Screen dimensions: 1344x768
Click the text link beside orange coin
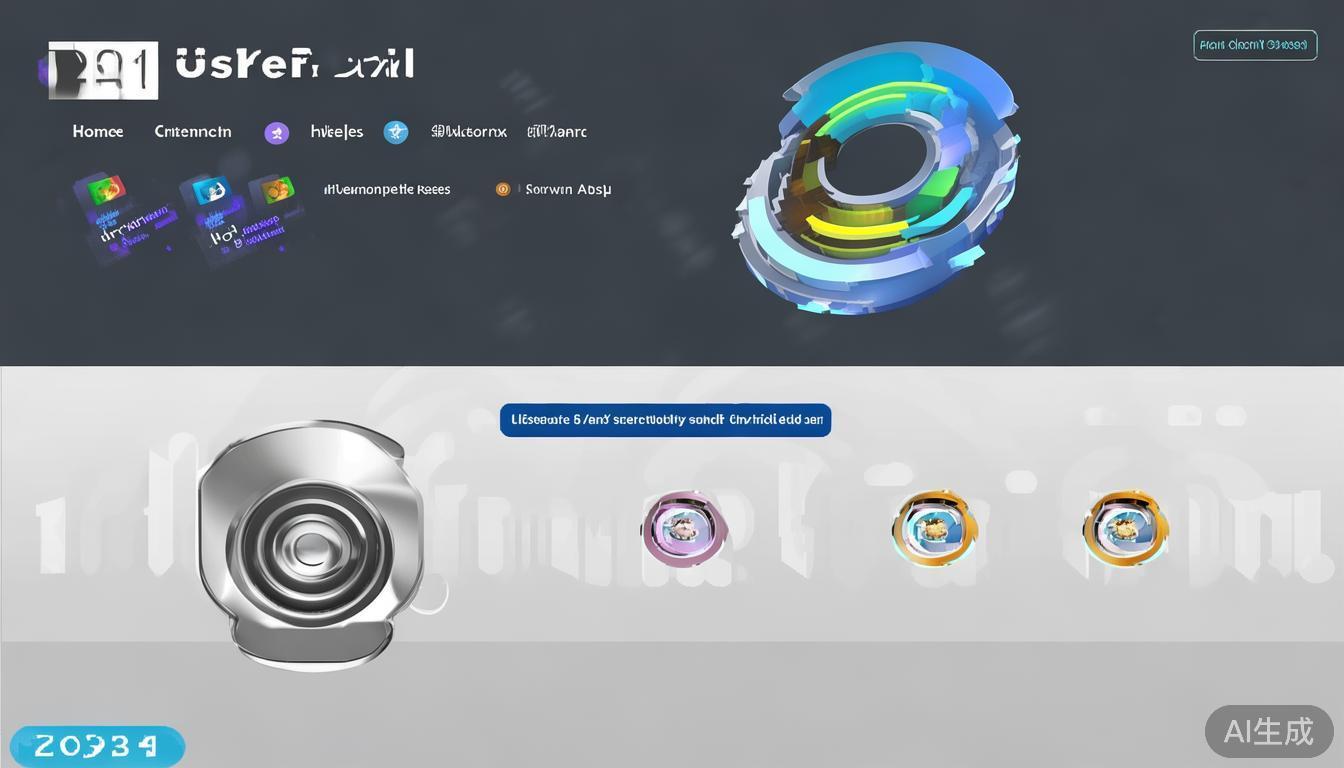click(568, 189)
